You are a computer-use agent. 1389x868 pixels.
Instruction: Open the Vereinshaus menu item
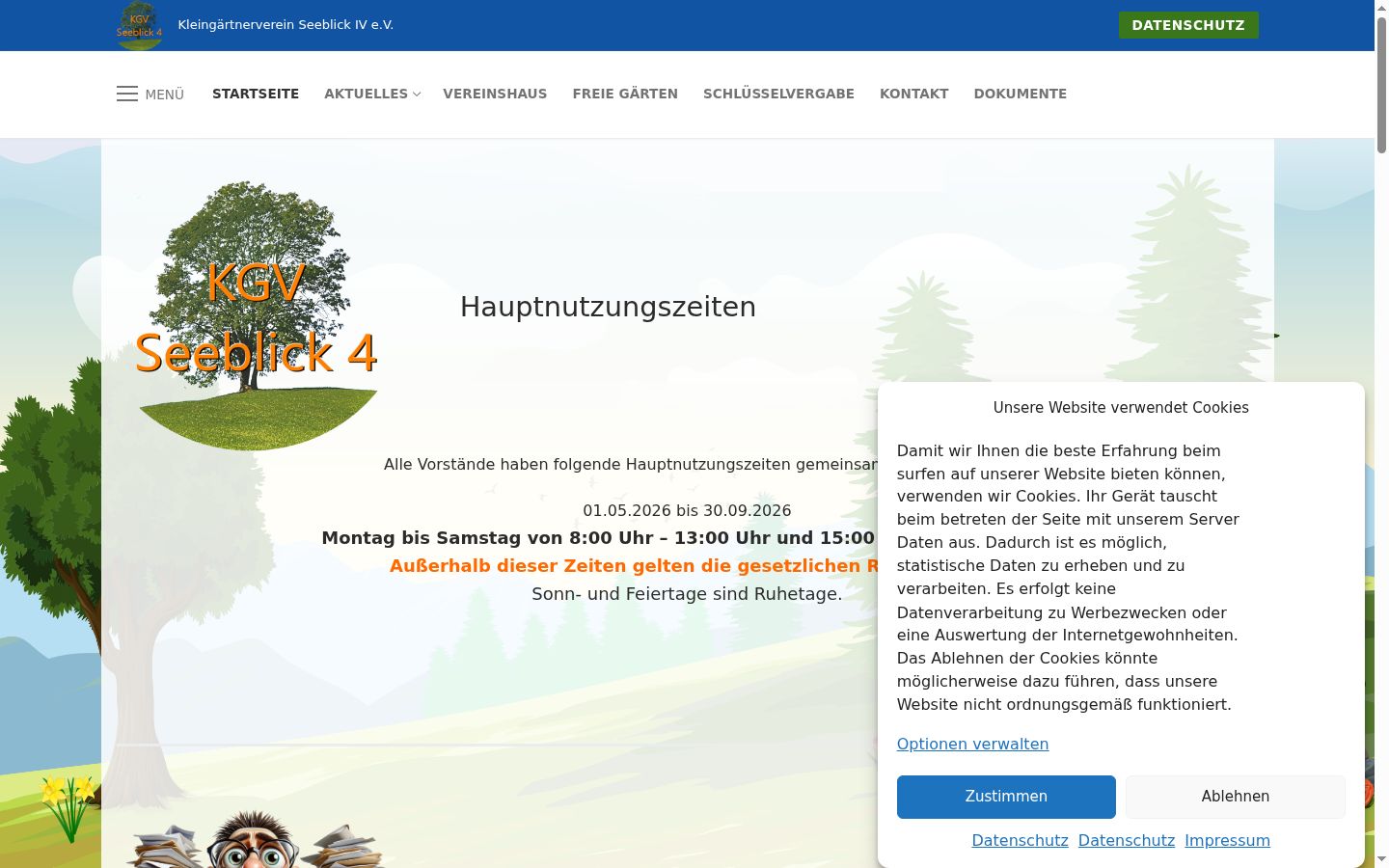[495, 94]
